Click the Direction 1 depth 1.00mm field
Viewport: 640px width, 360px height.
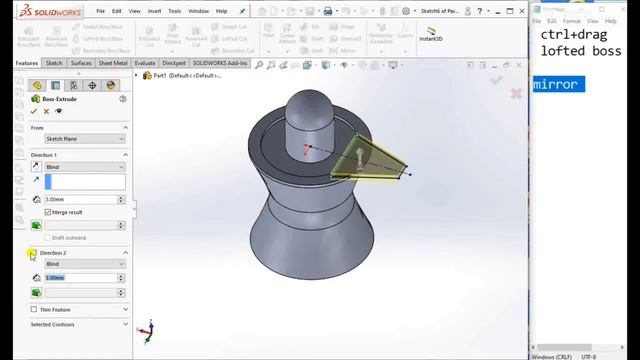point(81,199)
